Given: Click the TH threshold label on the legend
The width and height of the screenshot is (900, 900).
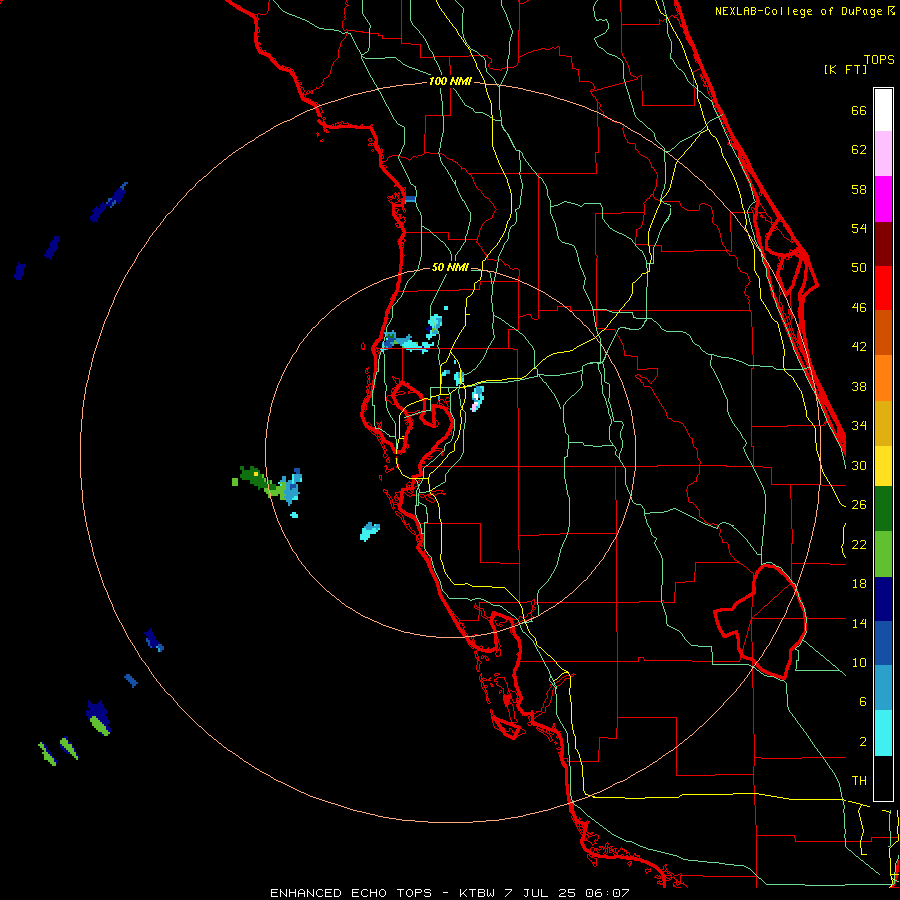Looking at the screenshot, I should point(859,781).
